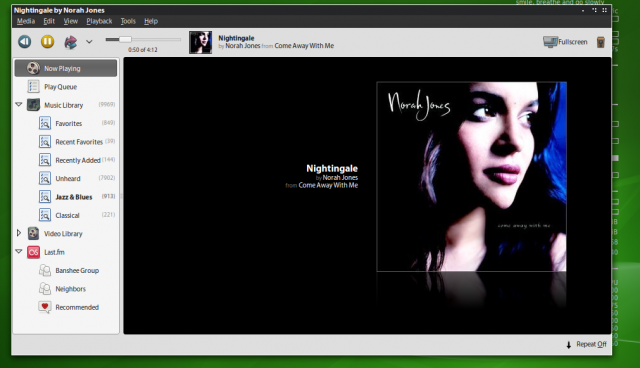The width and height of the screenshot is (640, 368).
Task: Click the Unheard playlist icon
Action: [44, 178]
